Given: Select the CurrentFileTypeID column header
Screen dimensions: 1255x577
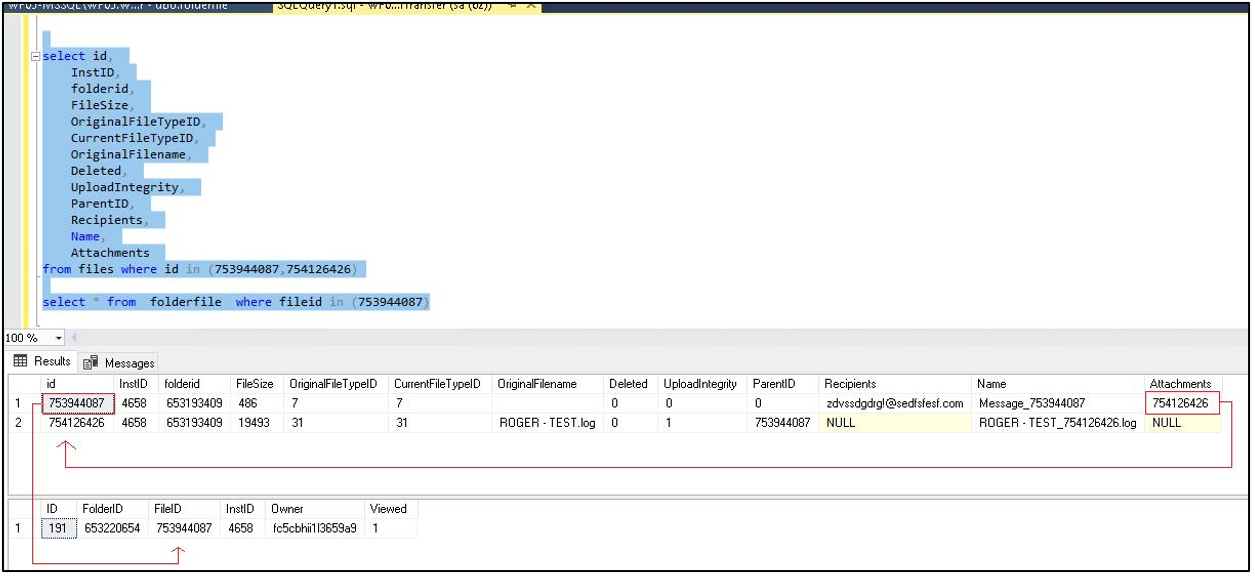Looking at the screenshot, I should tap(438, 384).
